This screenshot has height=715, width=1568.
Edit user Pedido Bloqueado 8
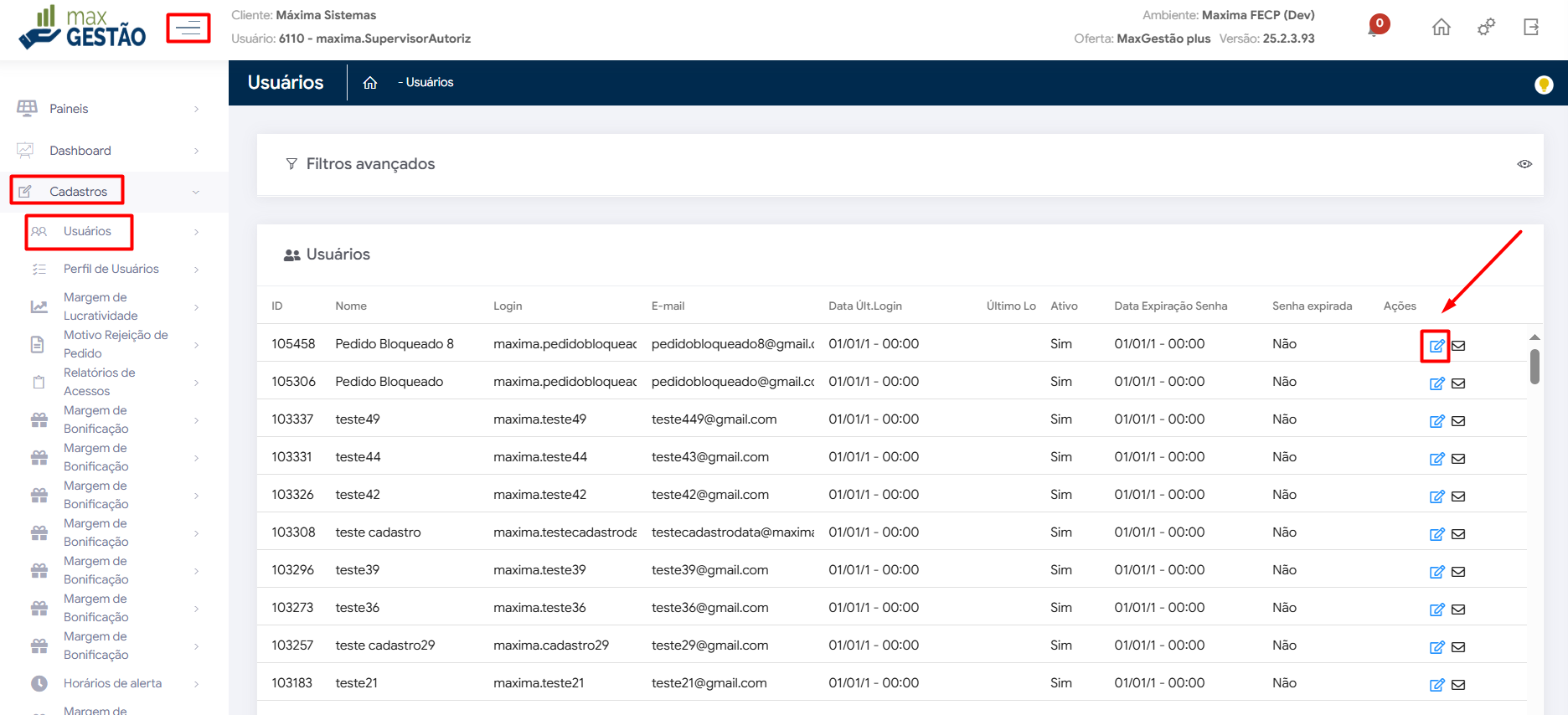coord(1436,346)
